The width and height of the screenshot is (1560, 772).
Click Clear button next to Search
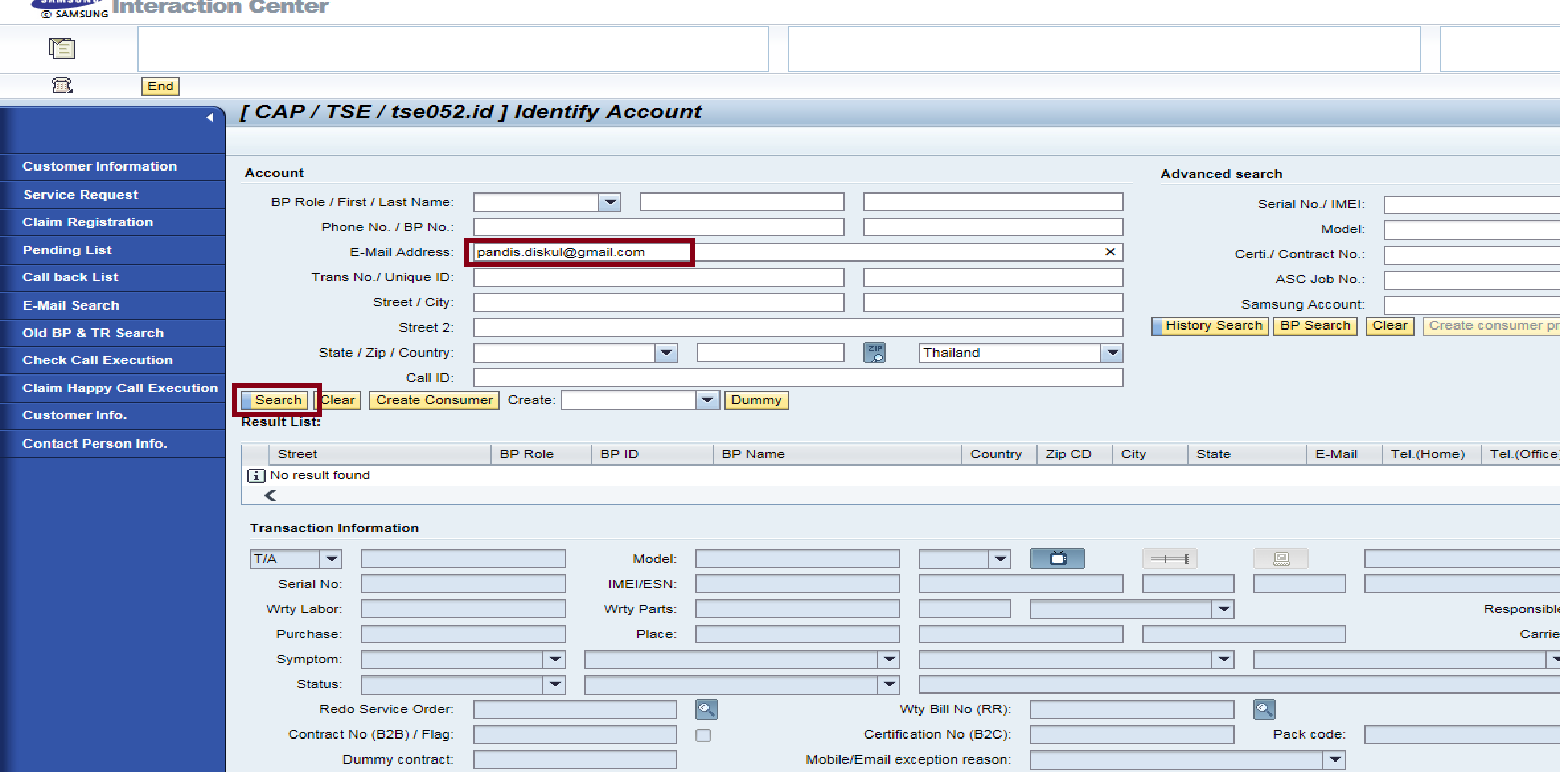coord(338,400)
